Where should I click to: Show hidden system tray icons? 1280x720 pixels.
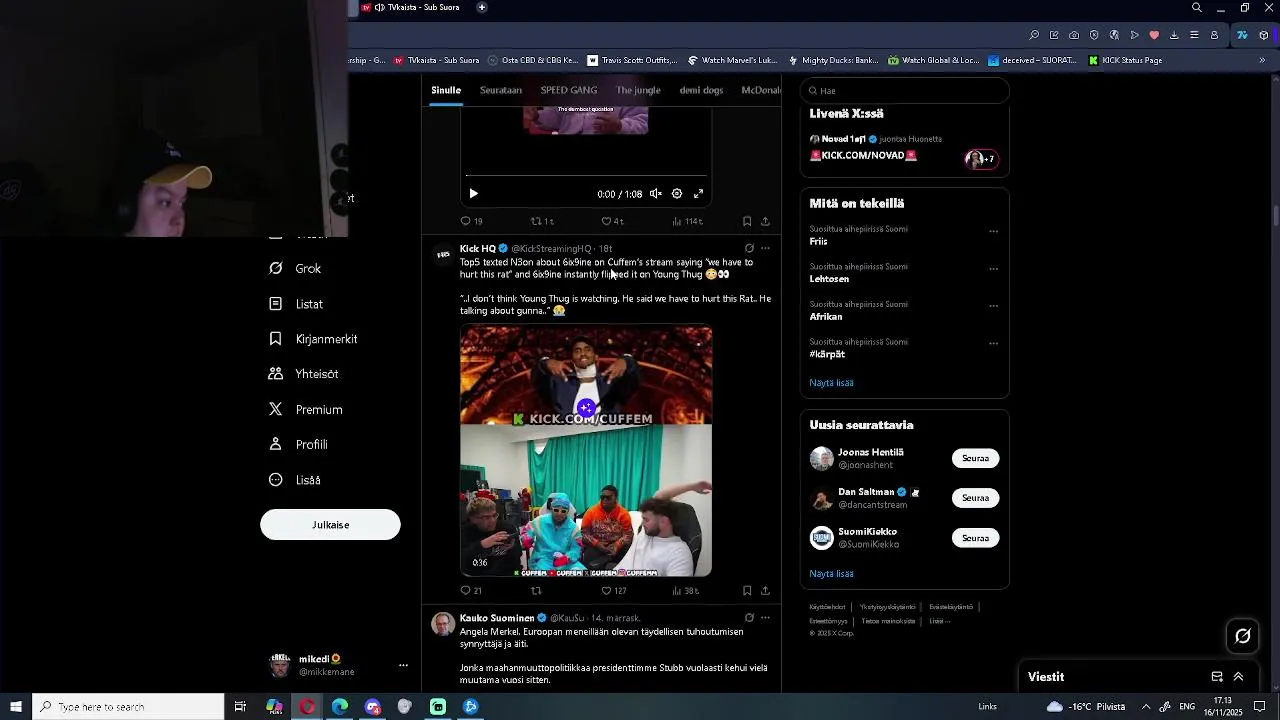pyautogui.click(x=1146, y=707)
